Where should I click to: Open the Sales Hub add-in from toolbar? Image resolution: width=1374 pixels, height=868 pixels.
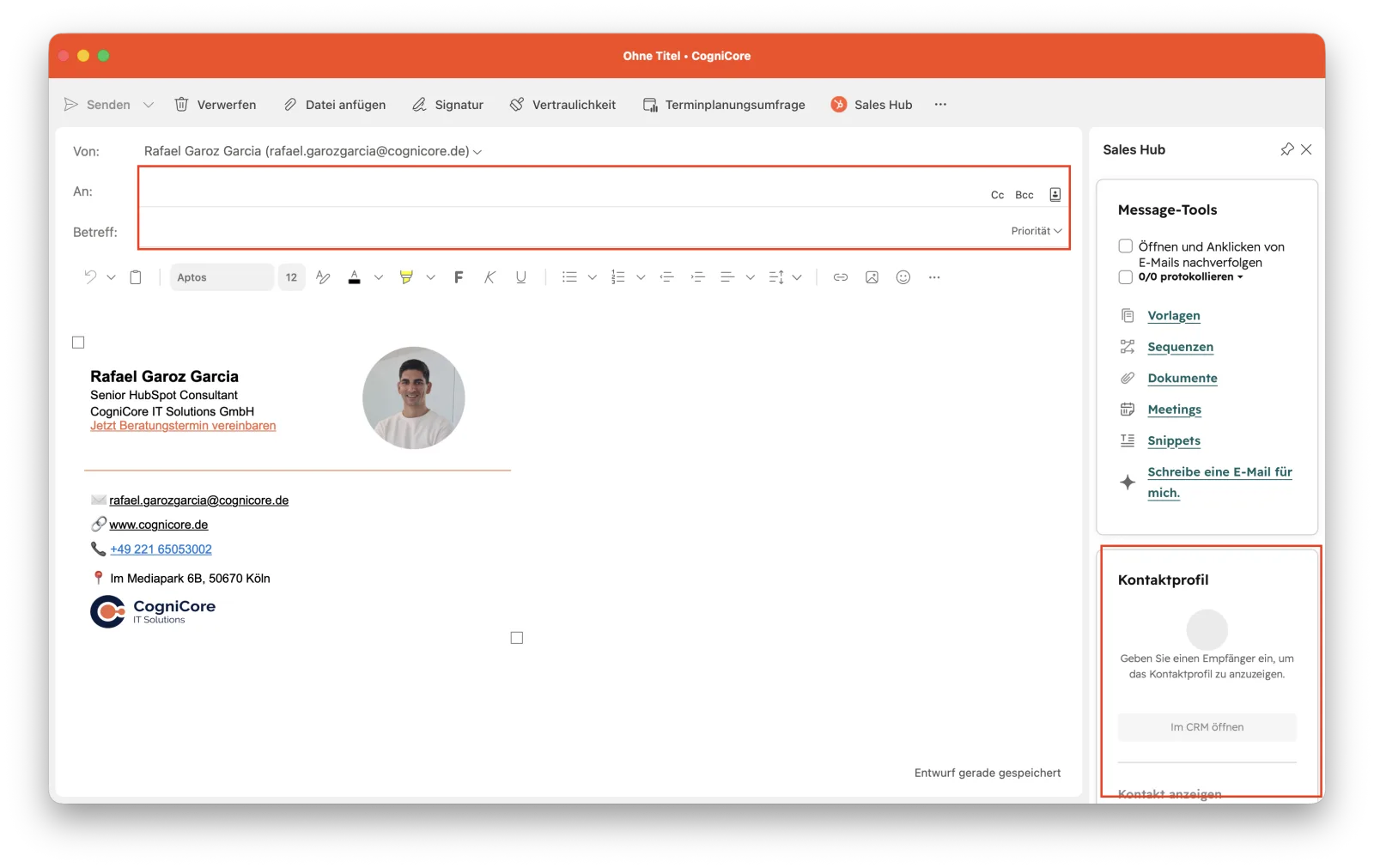(x=872, y=105)
